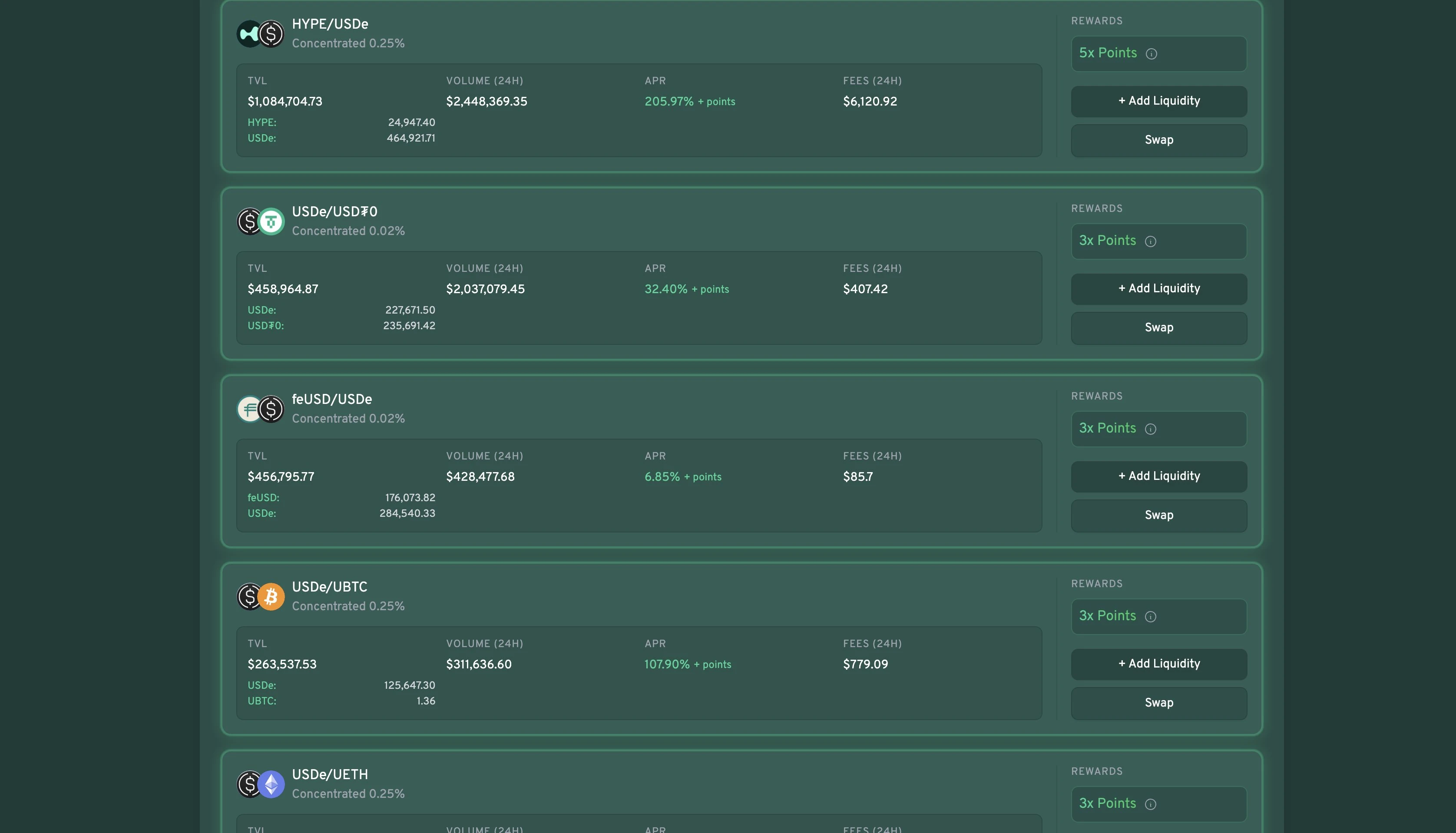The height and width of the screenshot is (833, 1456).
Task: Click the USD₮0 Tether token icon
Action: coord(272,222)
